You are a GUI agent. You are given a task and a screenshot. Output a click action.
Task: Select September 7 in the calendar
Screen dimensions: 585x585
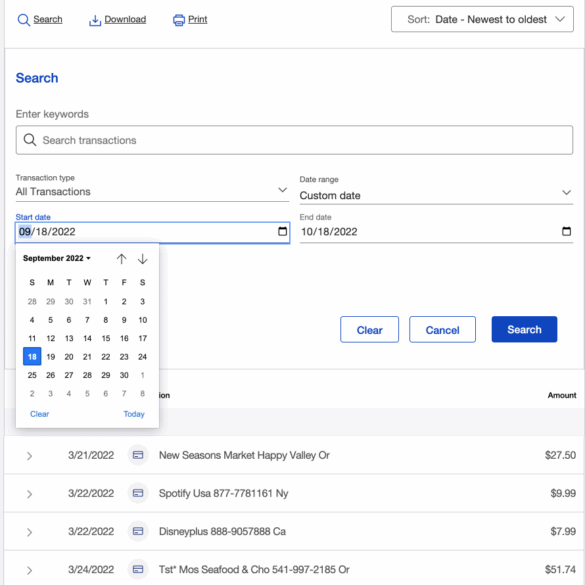coord(87,320)
